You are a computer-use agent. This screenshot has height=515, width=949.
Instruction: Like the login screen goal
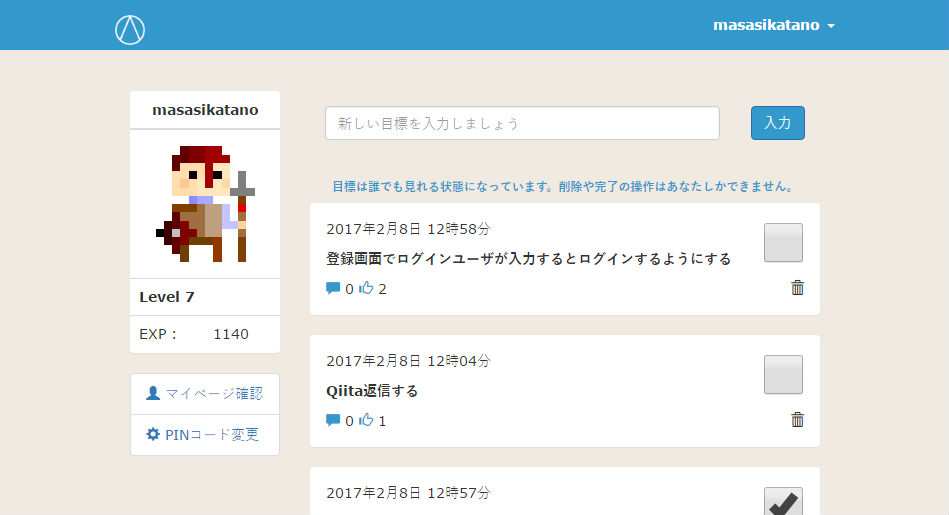366,289
